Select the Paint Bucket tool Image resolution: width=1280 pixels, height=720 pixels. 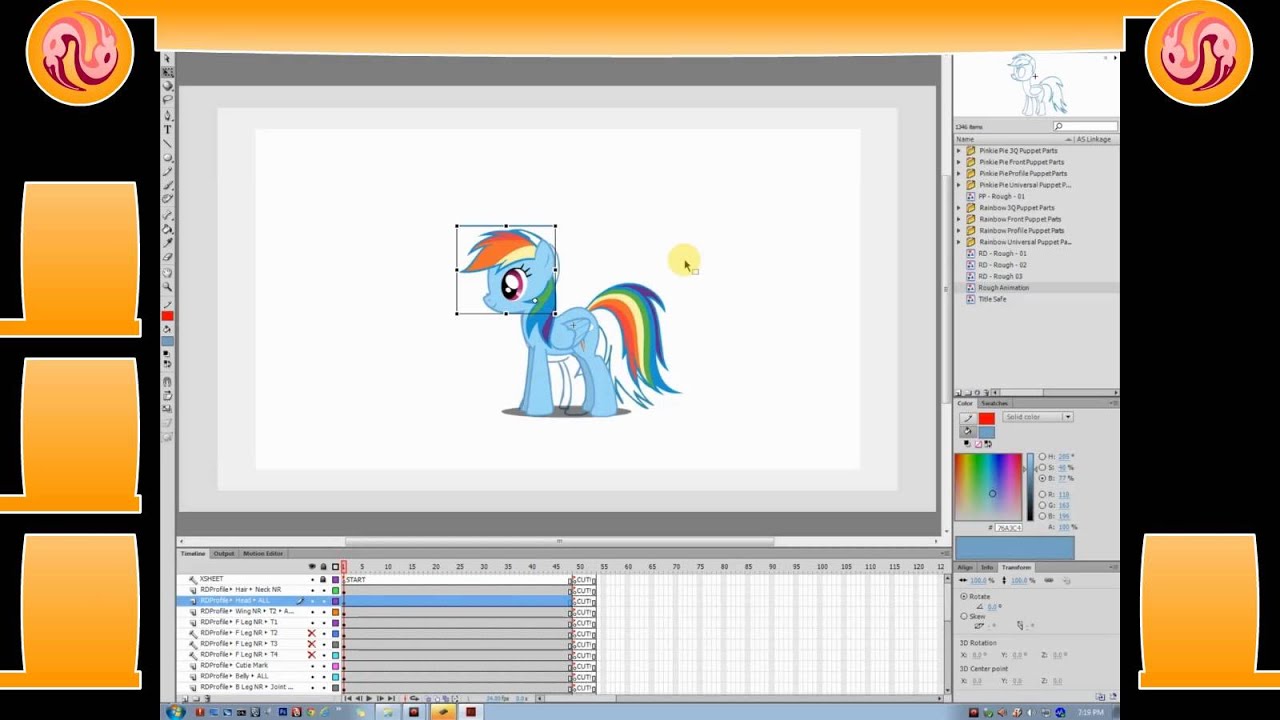(168, 229)
